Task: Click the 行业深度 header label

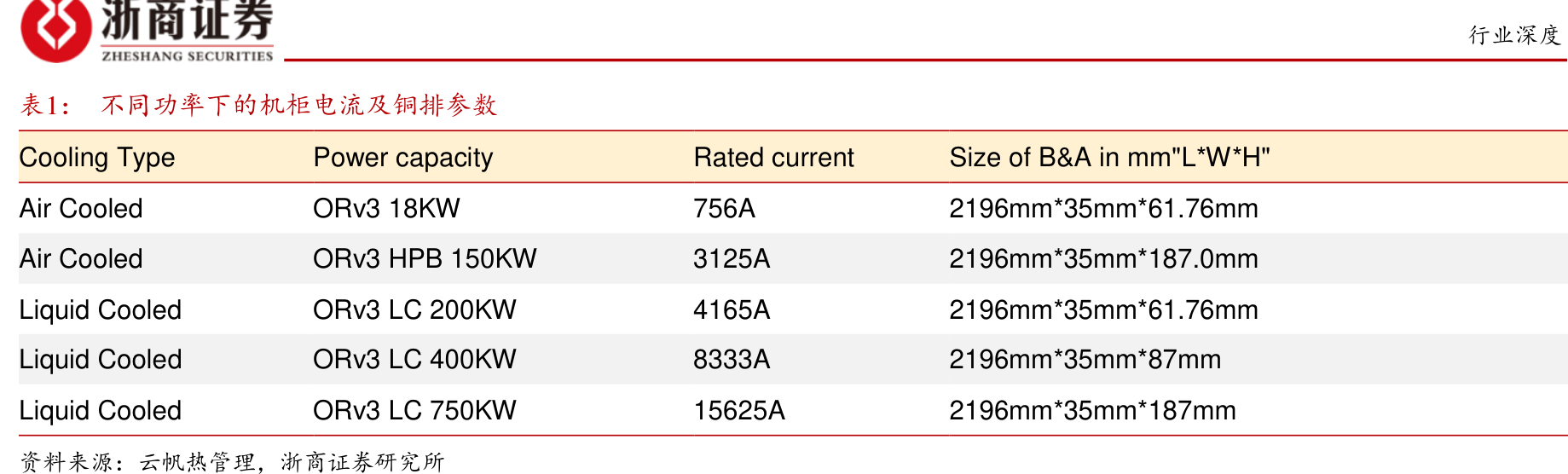Action: [1514, 35]
